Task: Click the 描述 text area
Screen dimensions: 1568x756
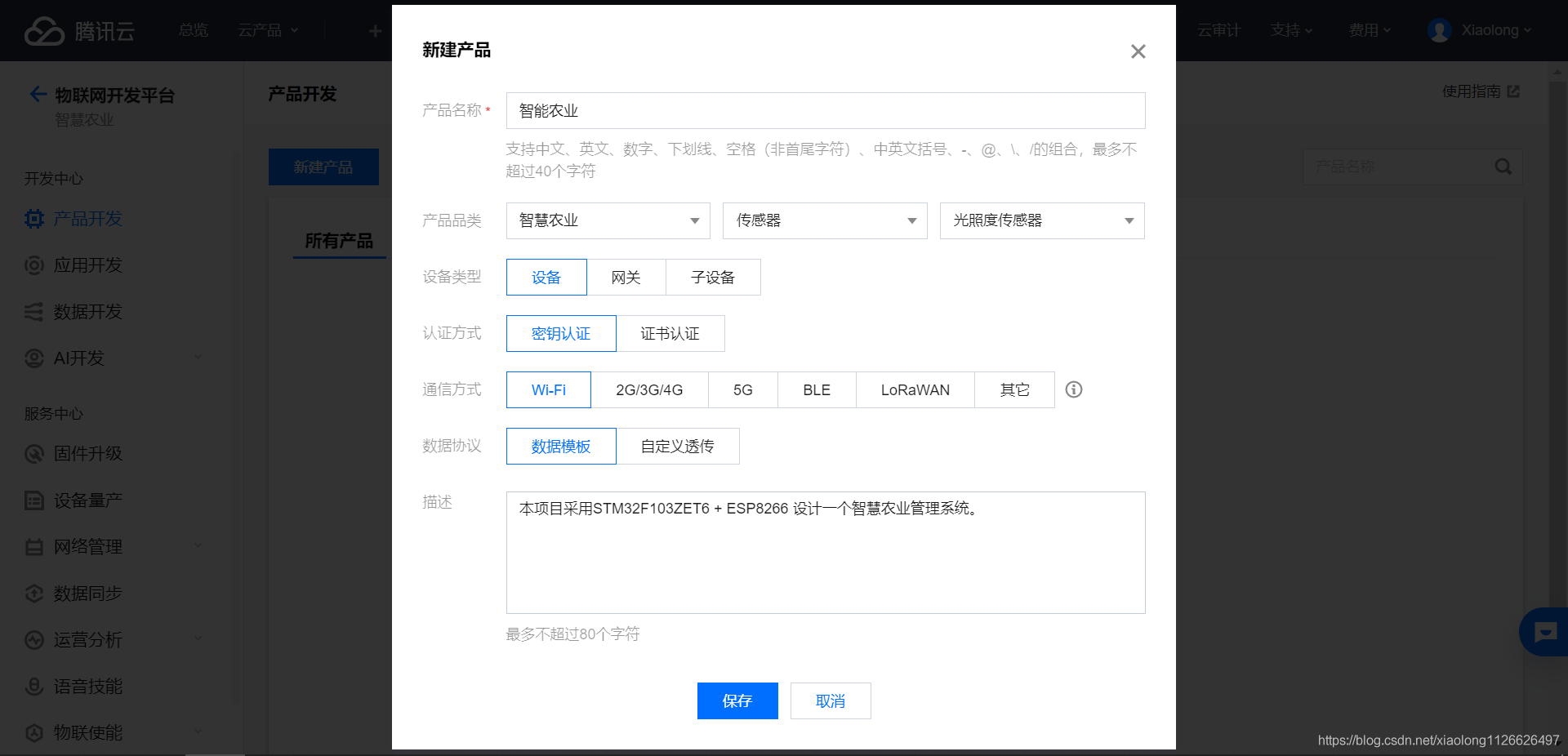Action: [826, 553]
